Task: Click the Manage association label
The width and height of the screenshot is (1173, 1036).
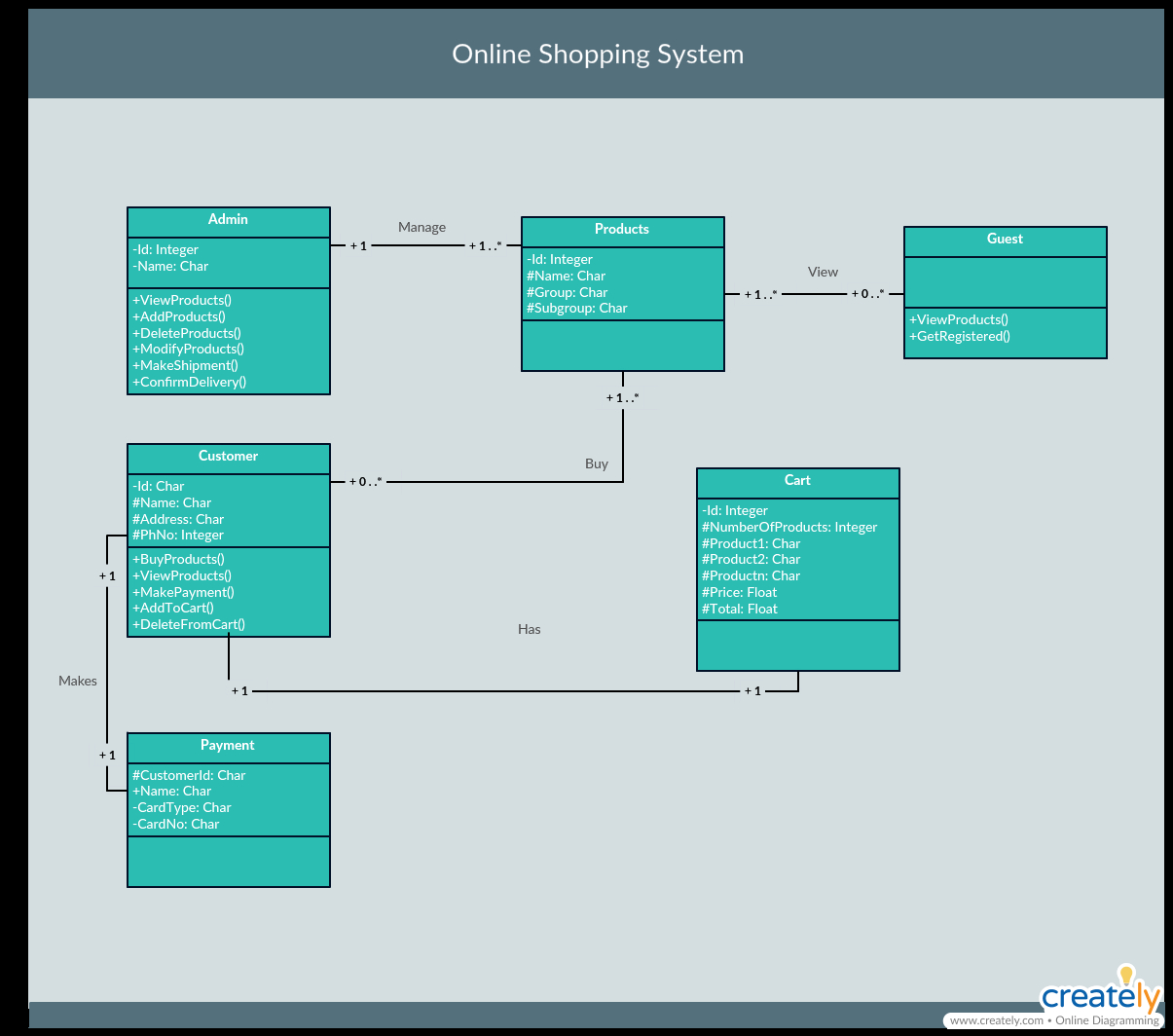Action: (422, 227)
